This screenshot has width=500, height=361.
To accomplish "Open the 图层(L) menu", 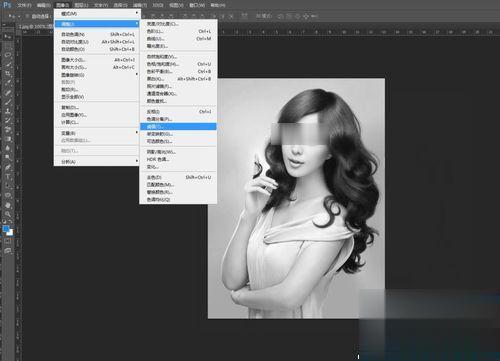I will tap(81, 5).
